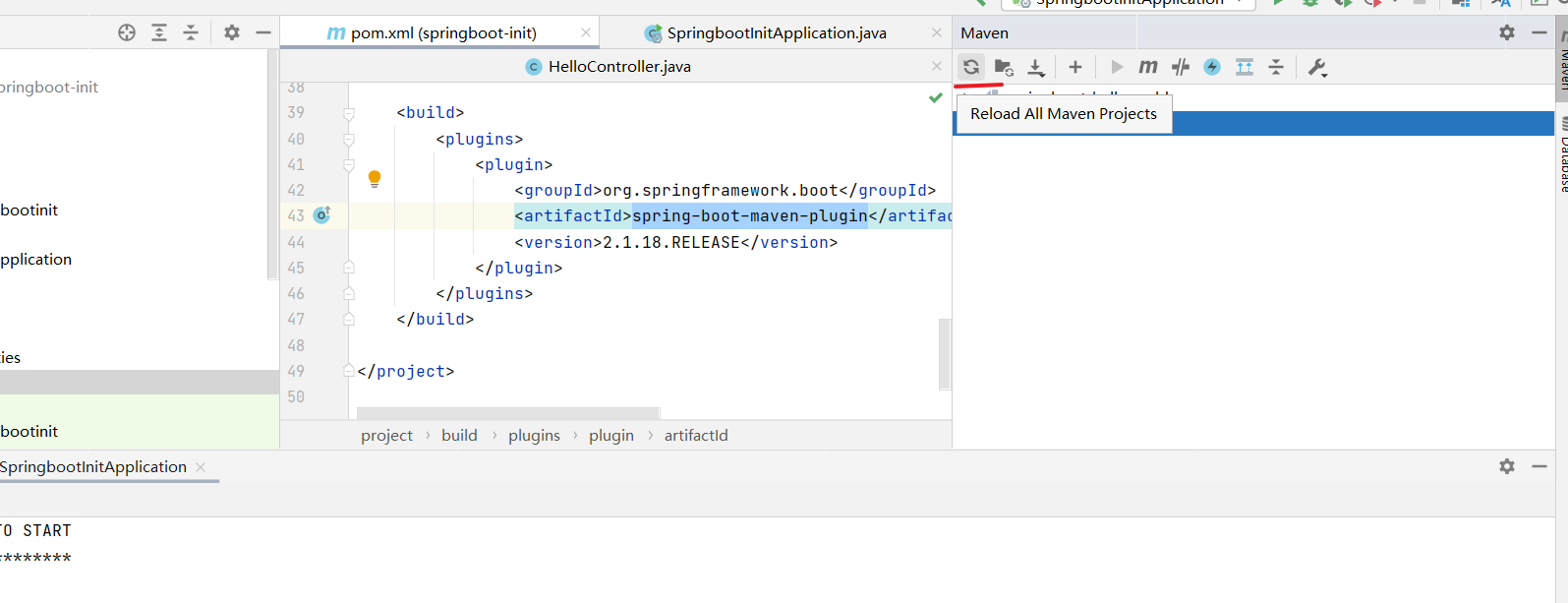This screenshot has width=1568, height=603.
Task: Click the '</build>' closing tag
Action: point(436,319)
